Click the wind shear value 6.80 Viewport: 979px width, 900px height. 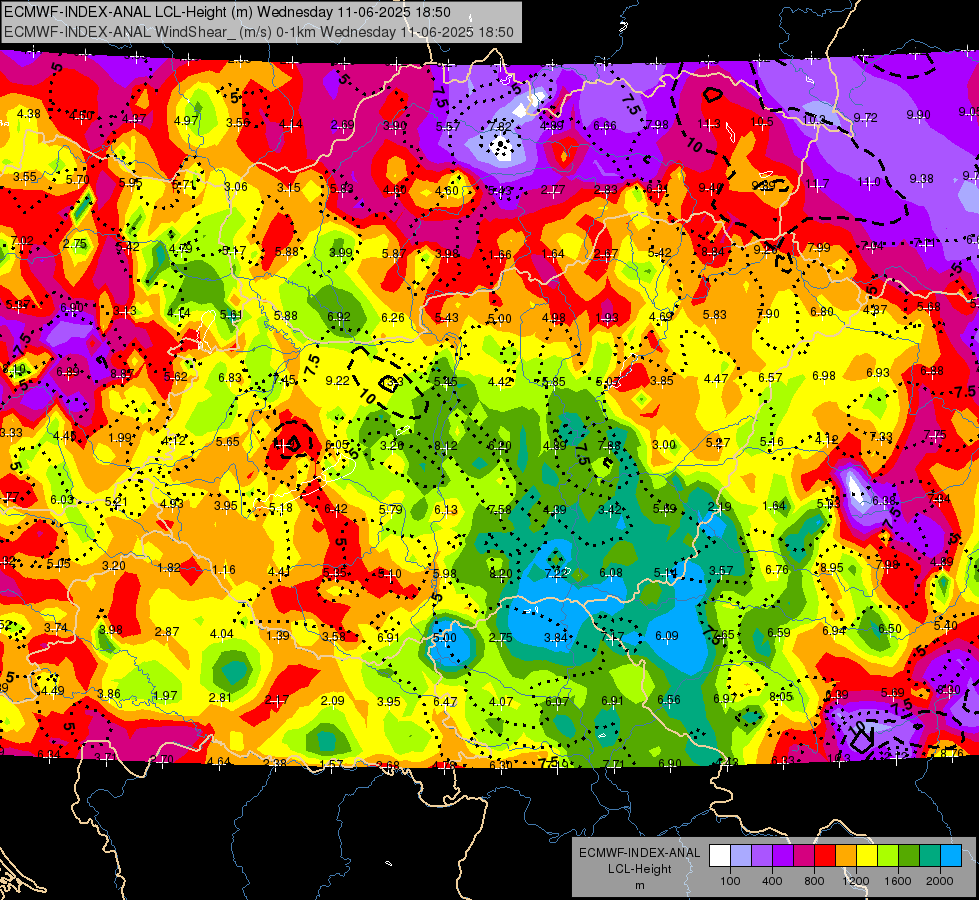(x=822, y=312)
